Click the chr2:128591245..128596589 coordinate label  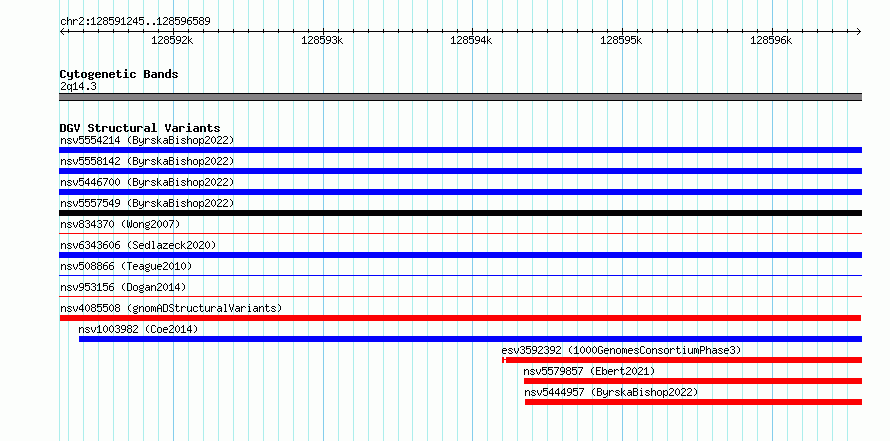click(x=135, y=22)
